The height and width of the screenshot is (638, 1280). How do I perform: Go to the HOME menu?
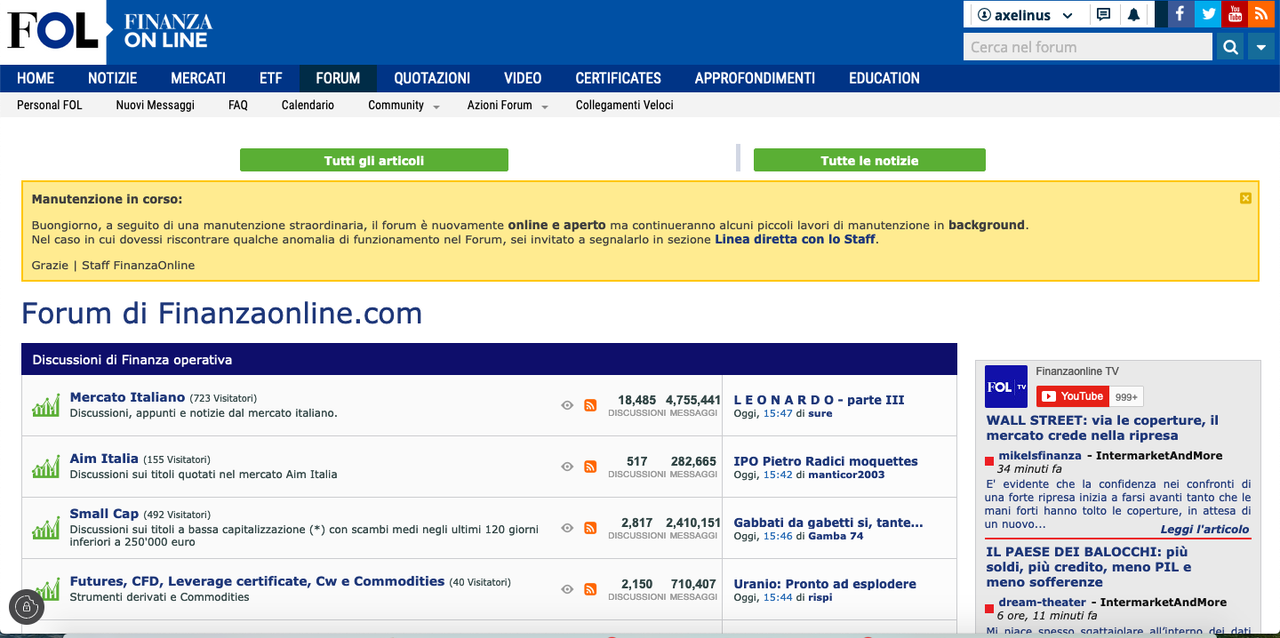[x=35, y=78]
